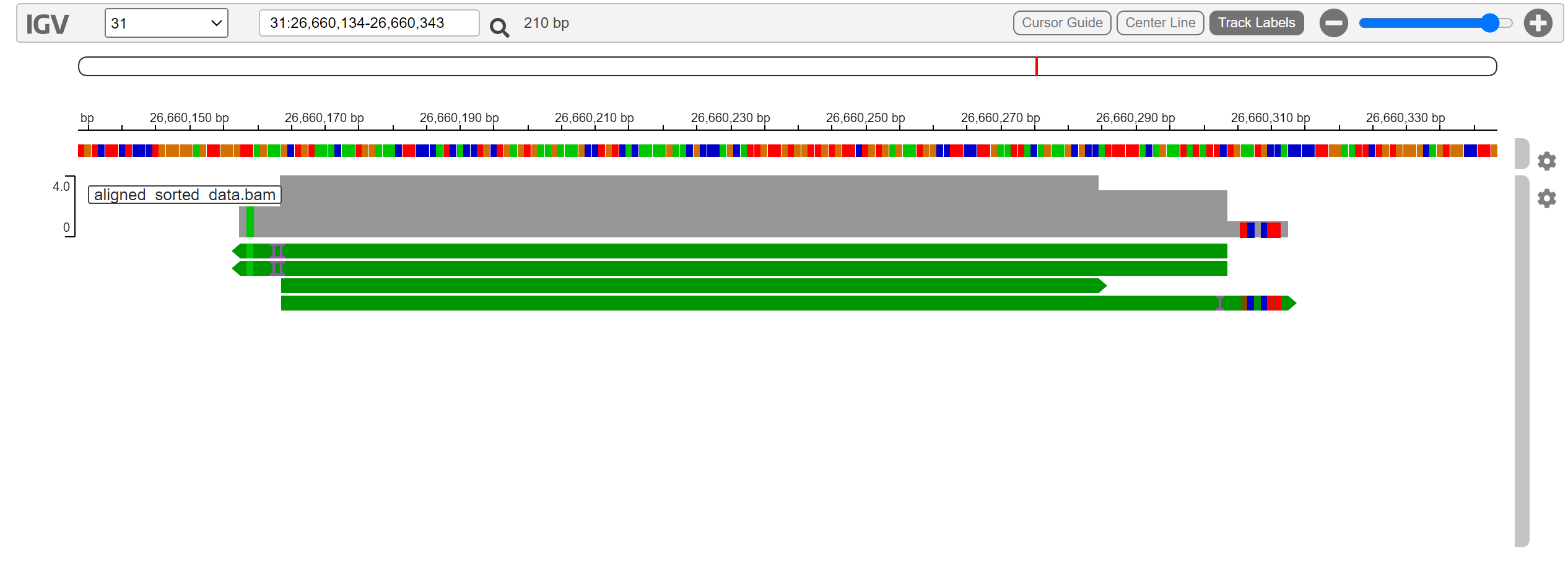Click the purple insertion marker on first read

(277, 251)
